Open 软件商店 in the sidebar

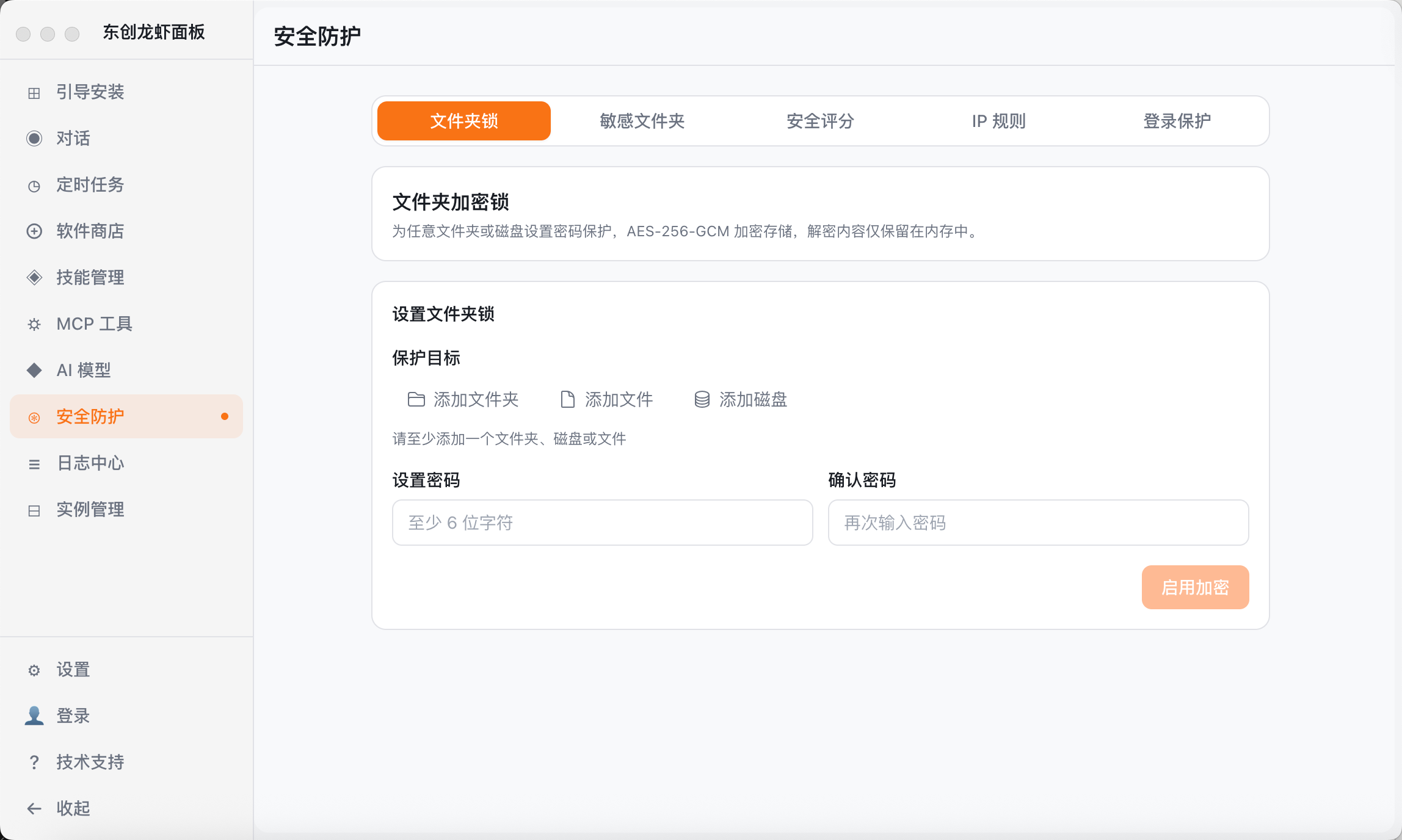click(x=126, y=231)
